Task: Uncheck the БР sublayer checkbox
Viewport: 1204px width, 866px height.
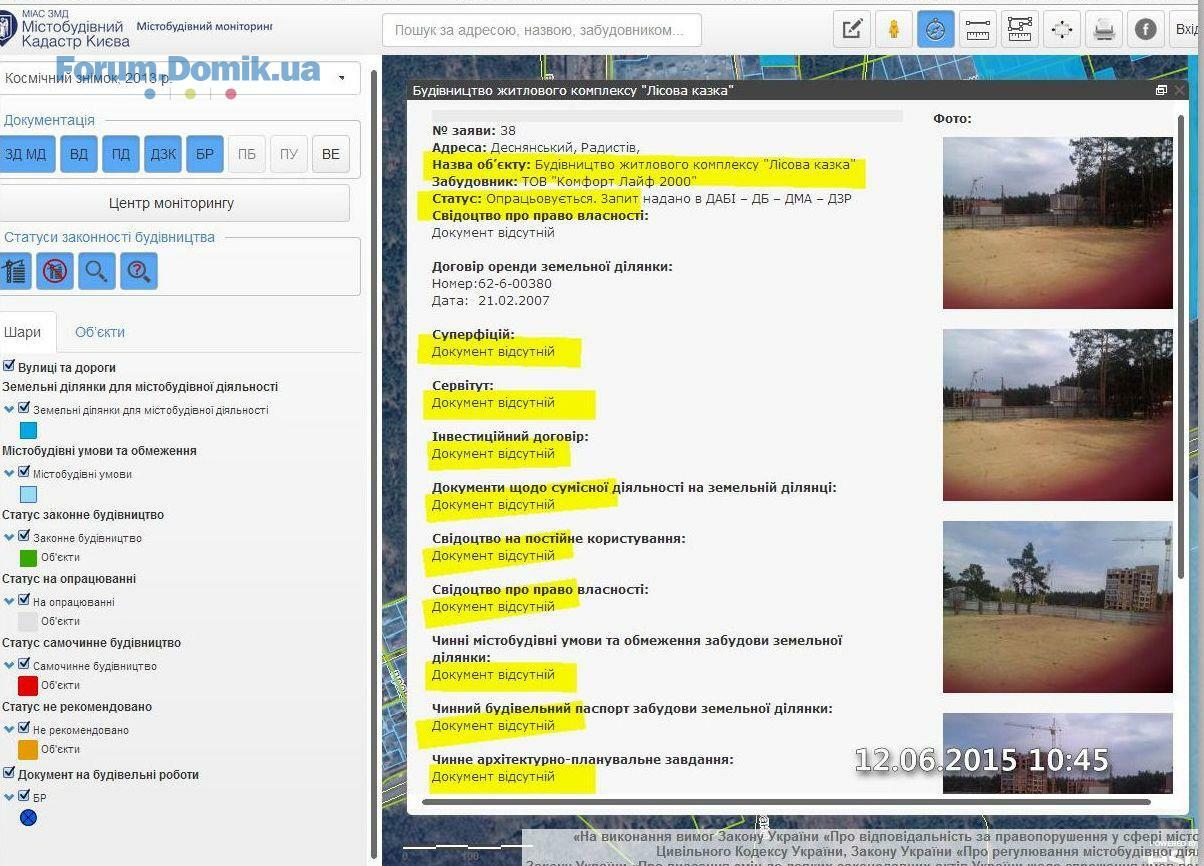Action: pos(25,796)
